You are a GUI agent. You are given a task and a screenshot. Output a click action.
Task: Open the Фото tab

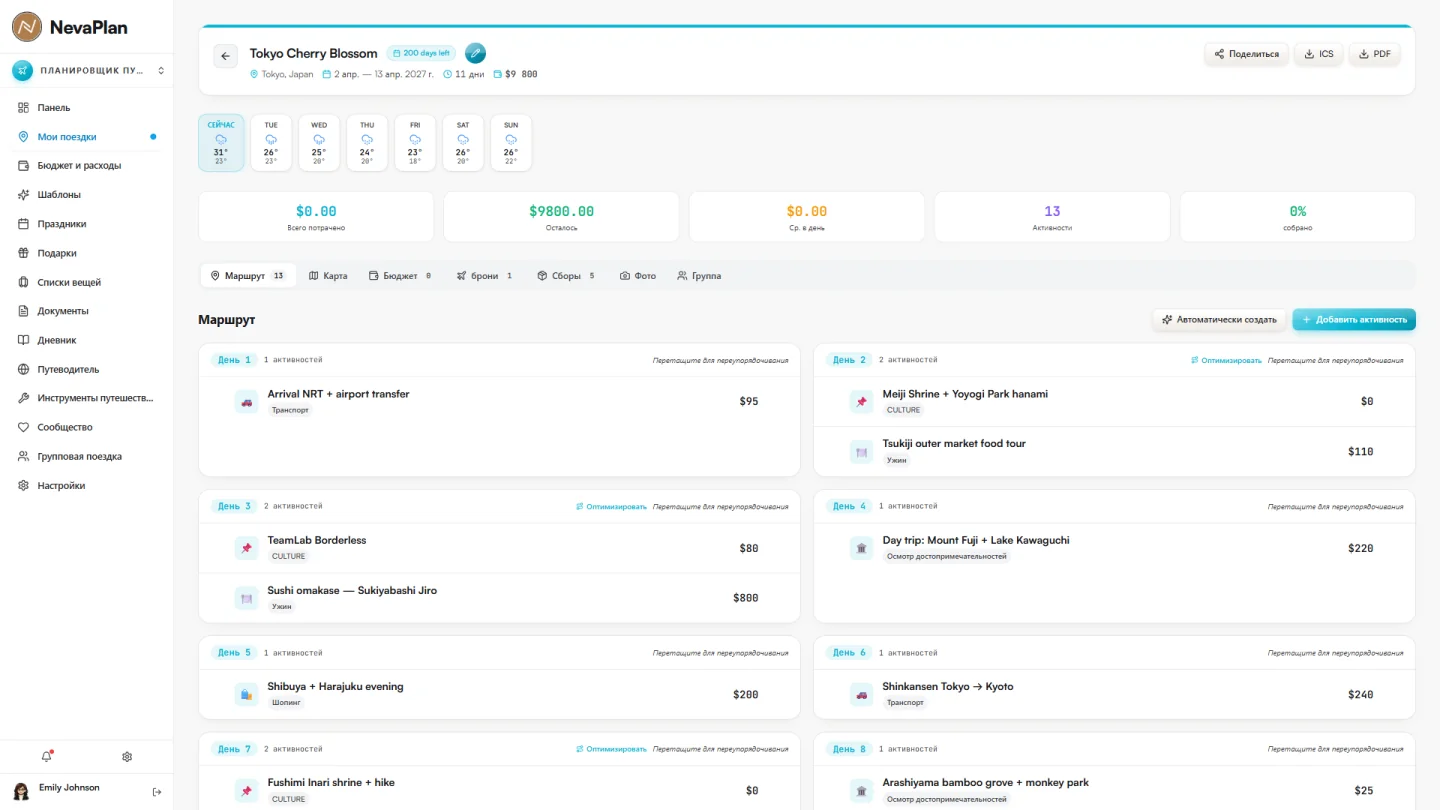click(x=638, y=276)
